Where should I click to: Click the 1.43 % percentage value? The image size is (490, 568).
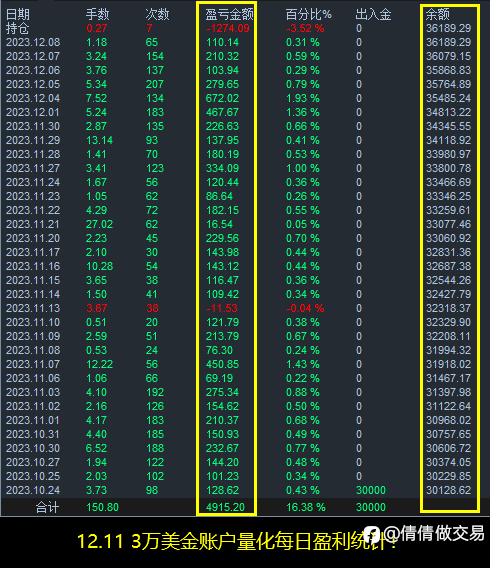coord(303,364)
